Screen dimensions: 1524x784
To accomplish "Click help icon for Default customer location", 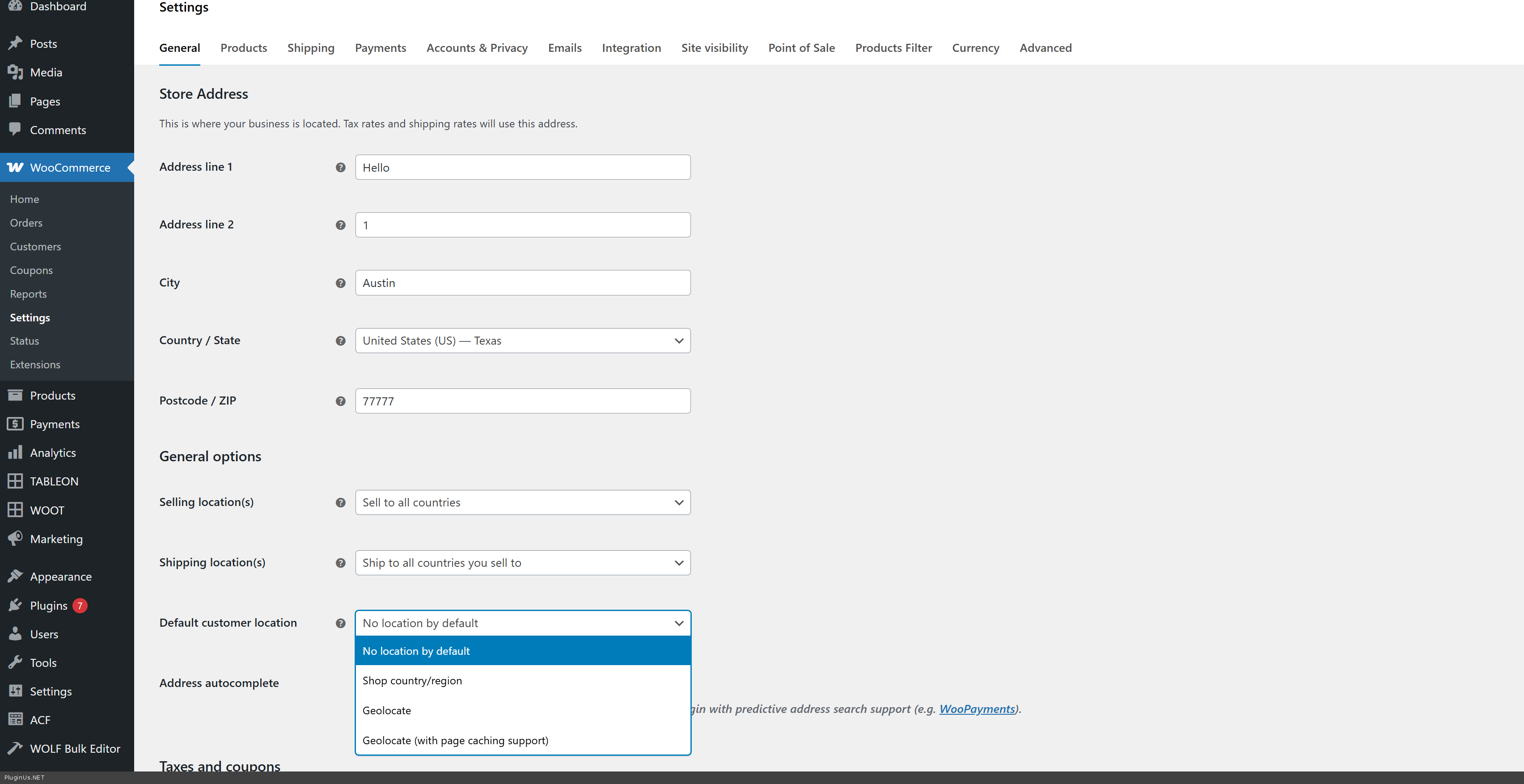I will (340, 623).
